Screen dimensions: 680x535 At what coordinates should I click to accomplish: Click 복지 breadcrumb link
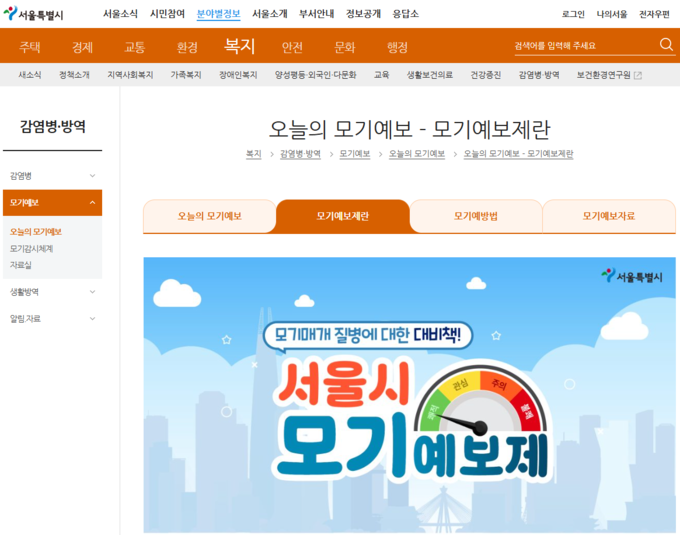click(253, 154)
